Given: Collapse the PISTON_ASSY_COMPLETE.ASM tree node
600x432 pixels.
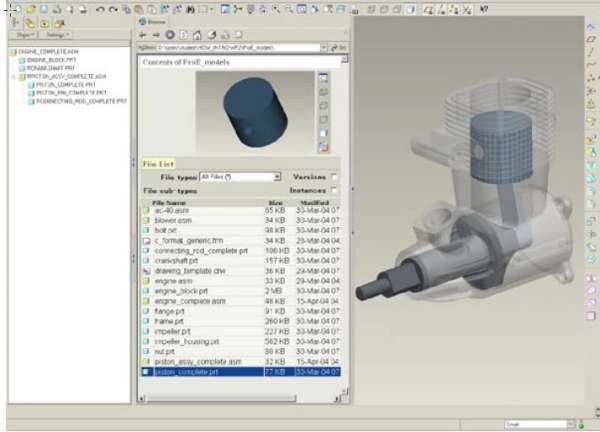Looking at the screenshot, I should [x=13, y=76].
